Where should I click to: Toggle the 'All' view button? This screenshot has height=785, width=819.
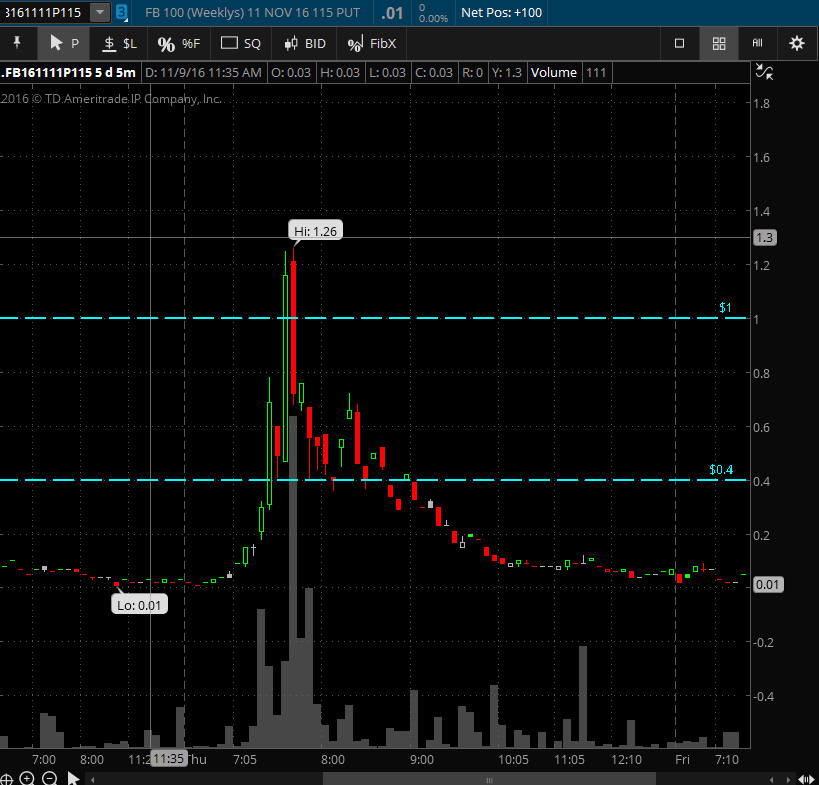pos(757,43)
